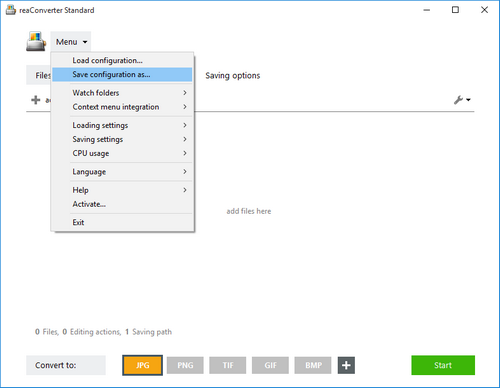Choose BMP output format

tap(313, 365)
